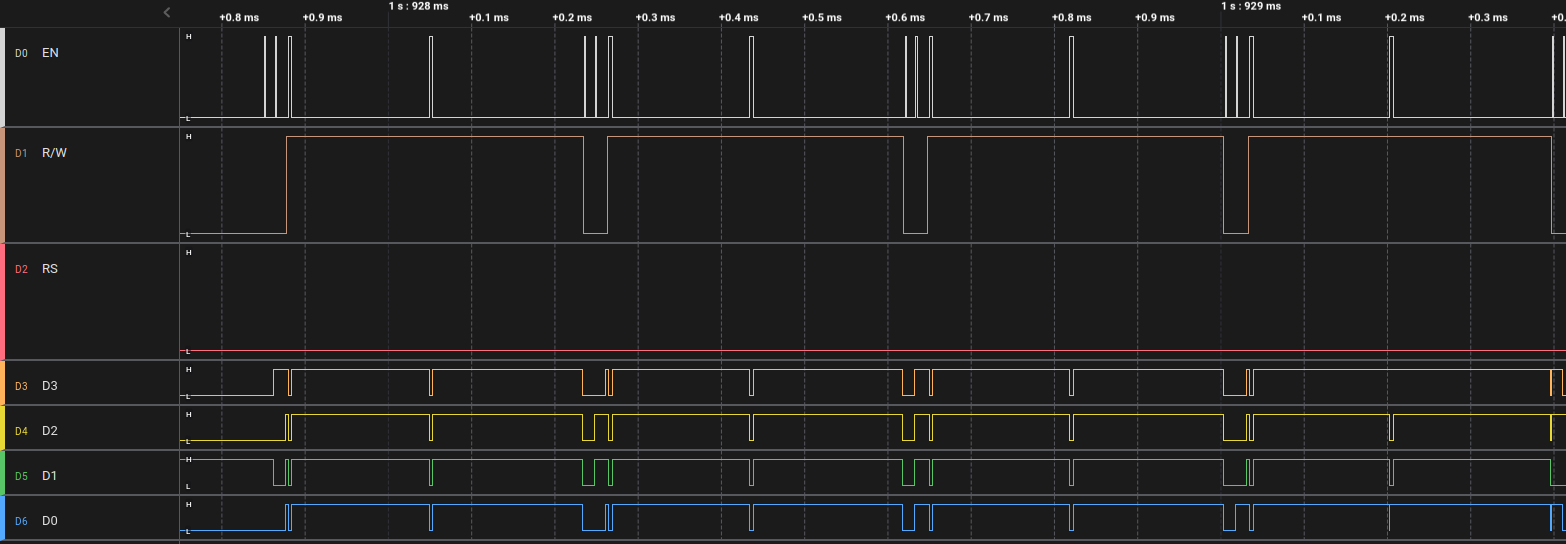This screenshot has width=1566, height=544.
Task: Click the green D5 channel index
Action: point(22,476)
